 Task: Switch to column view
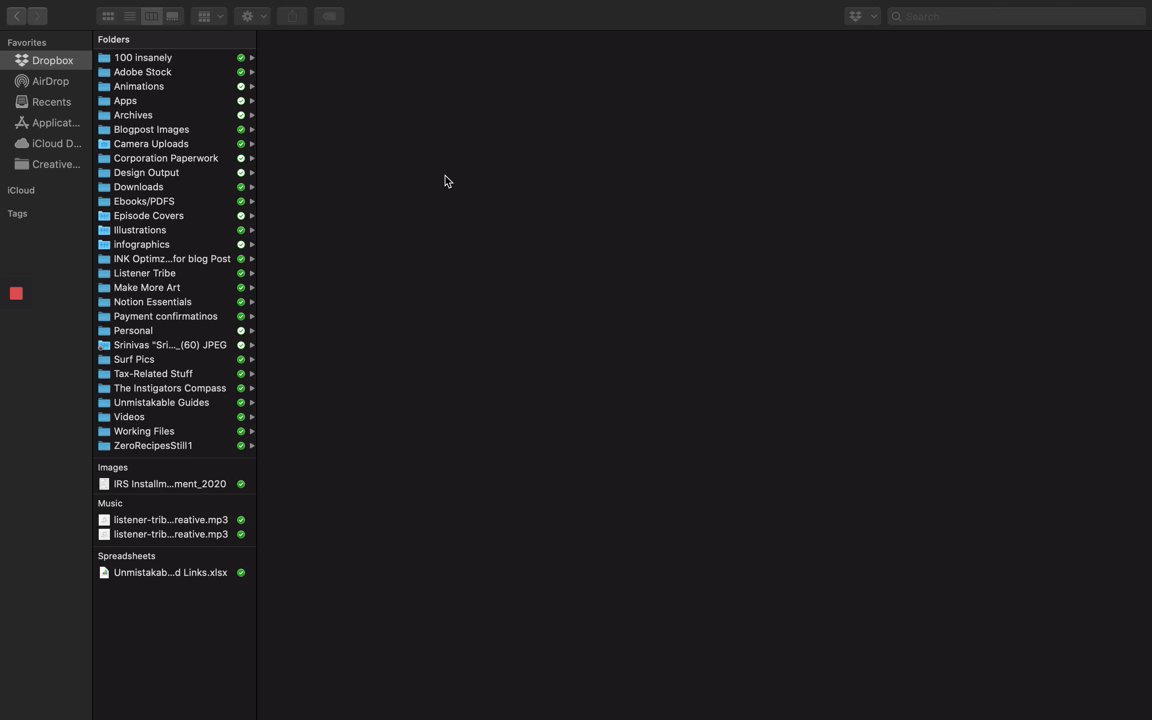point(151,15)
